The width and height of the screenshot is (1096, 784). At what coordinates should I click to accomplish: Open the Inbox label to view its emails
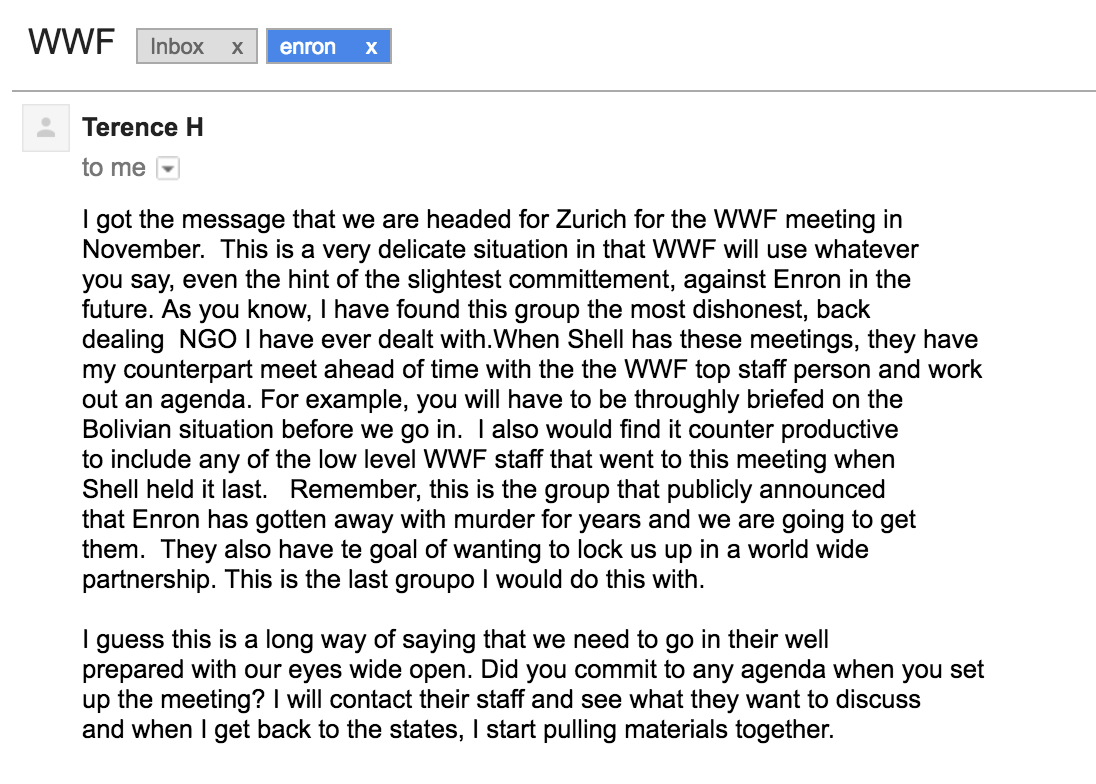pos(180,46)
